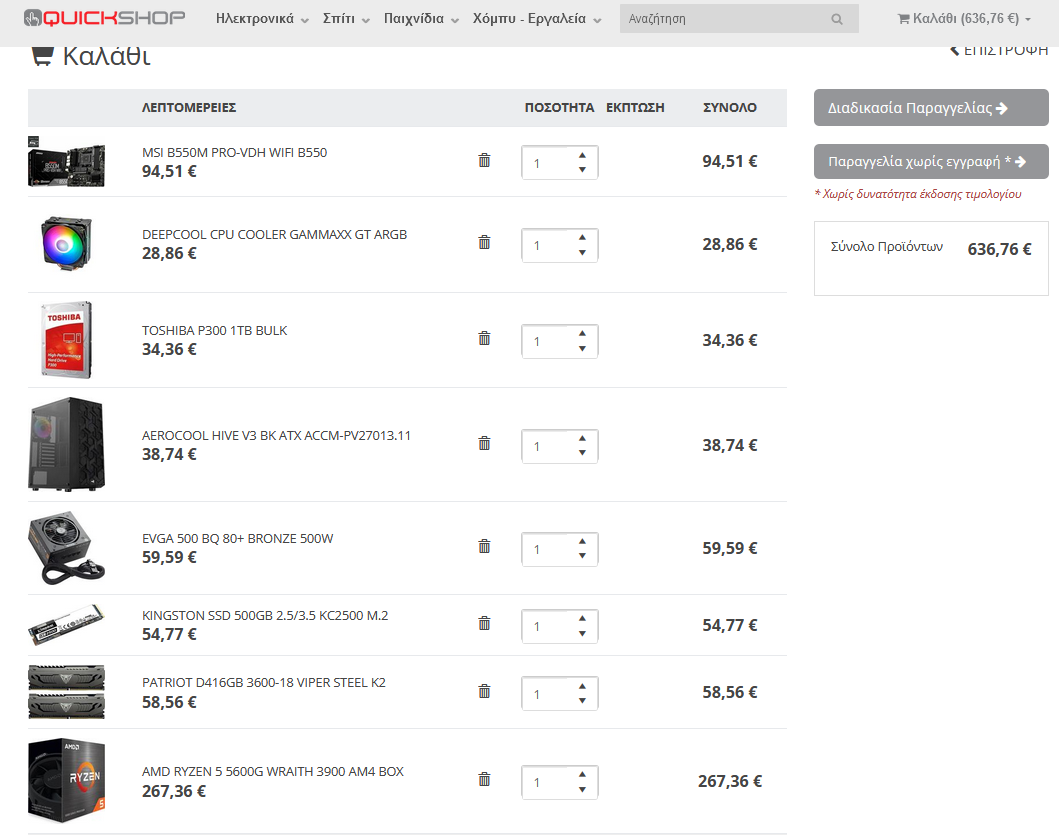This screenshot has height=835, width=1059.
Task: Click Σύνολο Προϊόντων total 636,76 €
Action: tap(999, 249)
